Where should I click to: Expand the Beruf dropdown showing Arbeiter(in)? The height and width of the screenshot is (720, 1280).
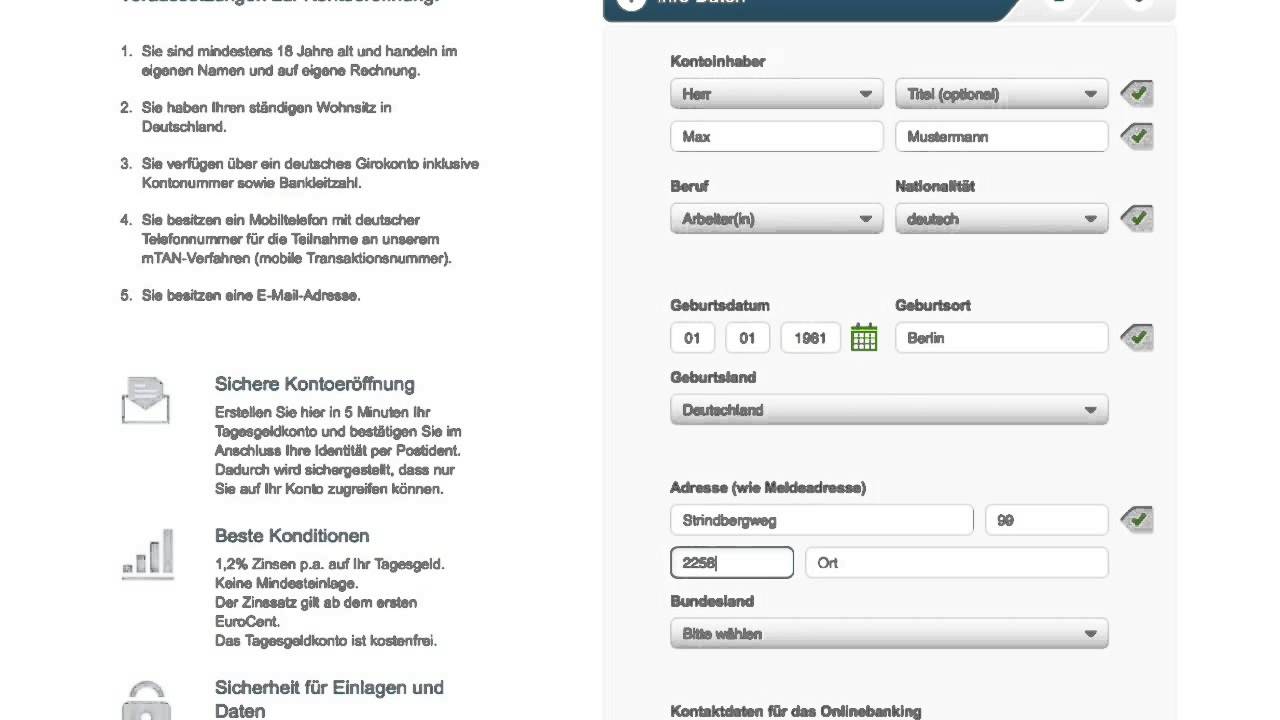point(776,219)
